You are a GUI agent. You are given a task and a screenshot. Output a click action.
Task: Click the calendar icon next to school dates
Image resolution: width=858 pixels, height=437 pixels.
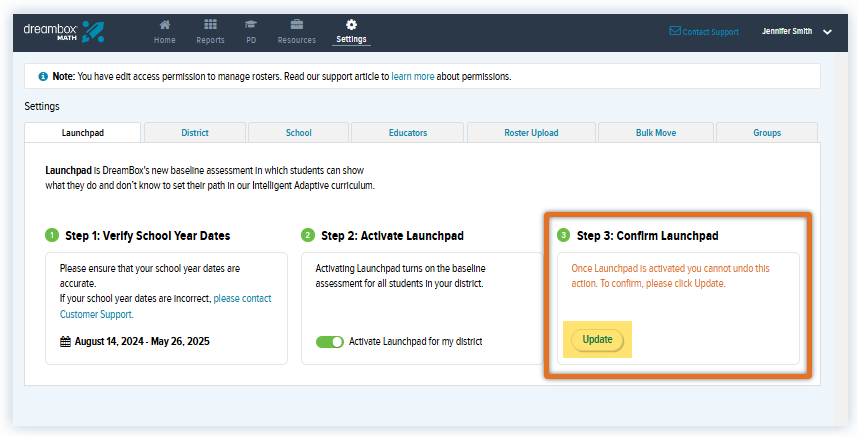click(65, 342)
